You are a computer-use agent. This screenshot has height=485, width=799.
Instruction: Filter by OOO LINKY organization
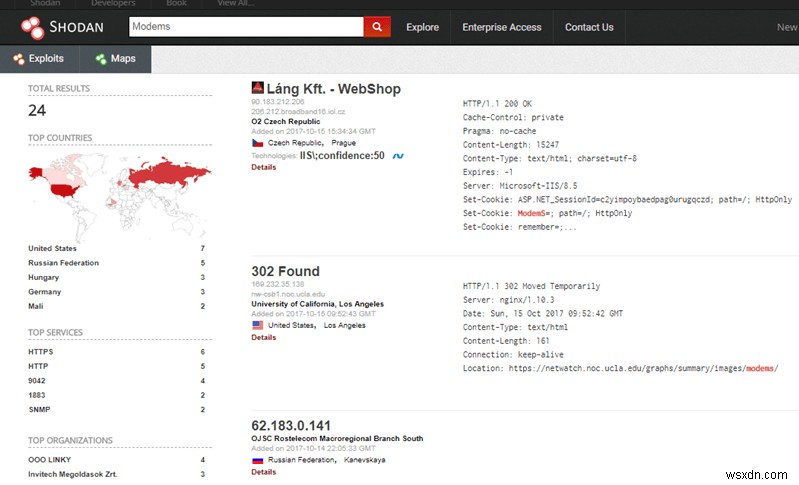[49, 460]
